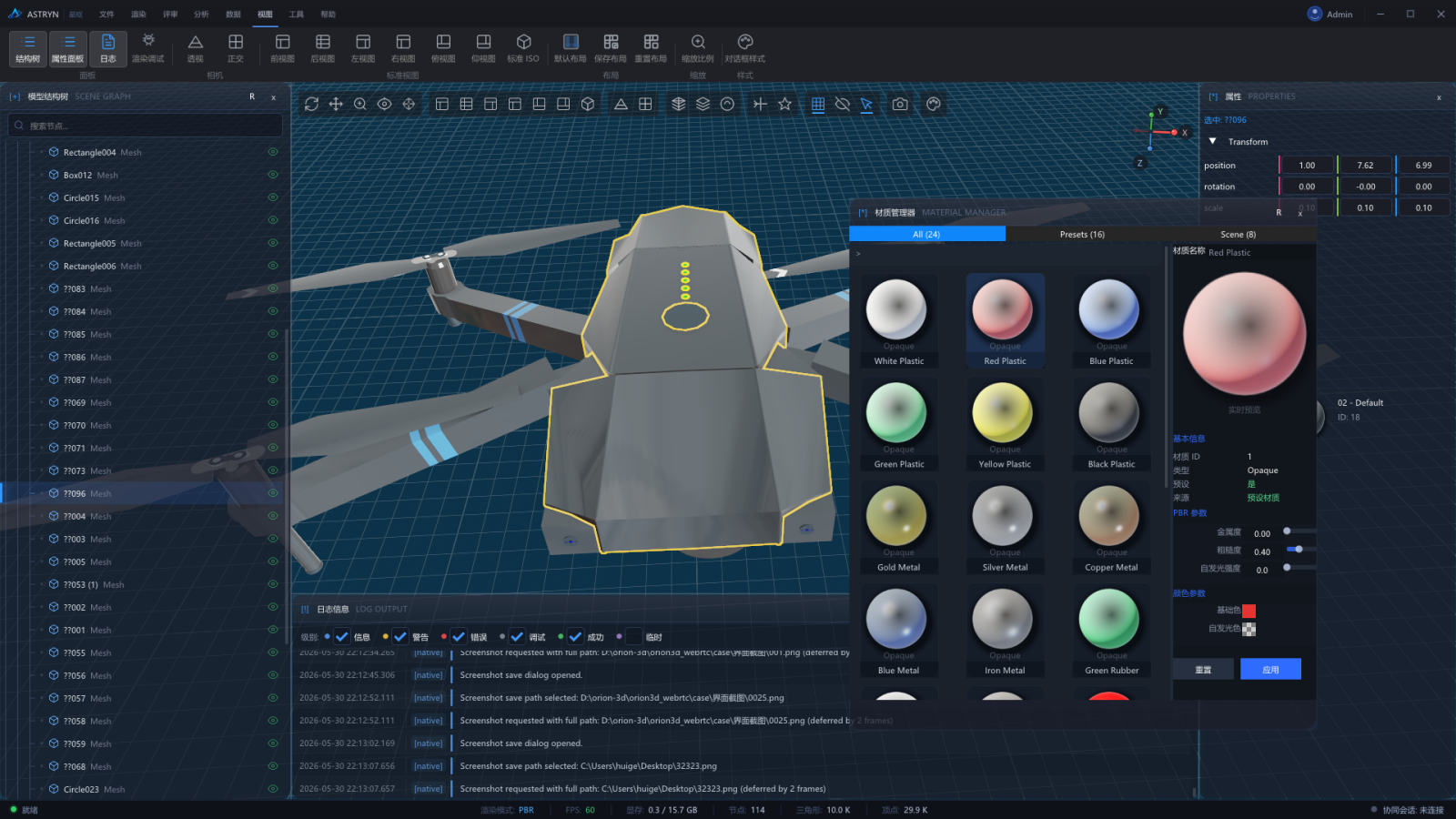1456x819 pixels.
Task: Hide Box012 mesh via eye icon
Action: [273, 175]
